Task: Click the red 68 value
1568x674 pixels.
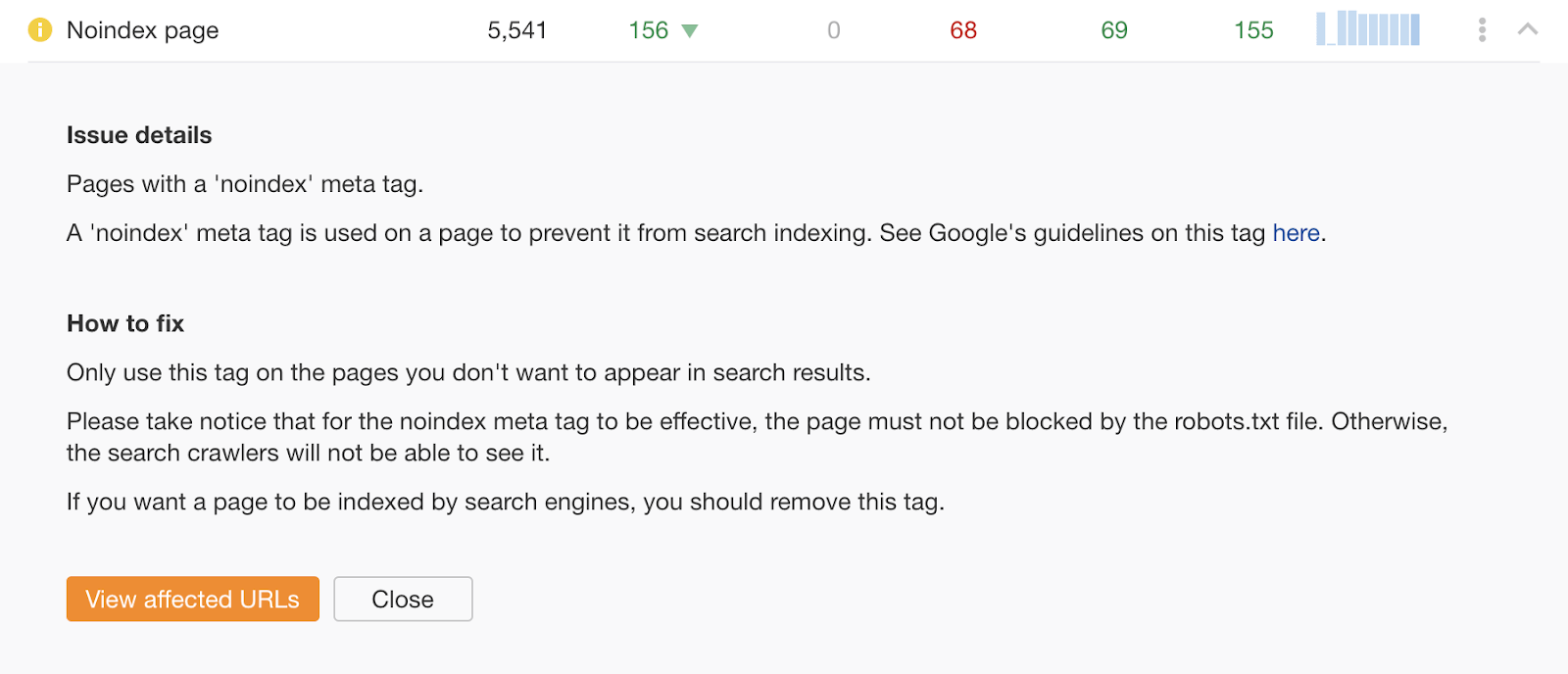Action: coord(962,30)
